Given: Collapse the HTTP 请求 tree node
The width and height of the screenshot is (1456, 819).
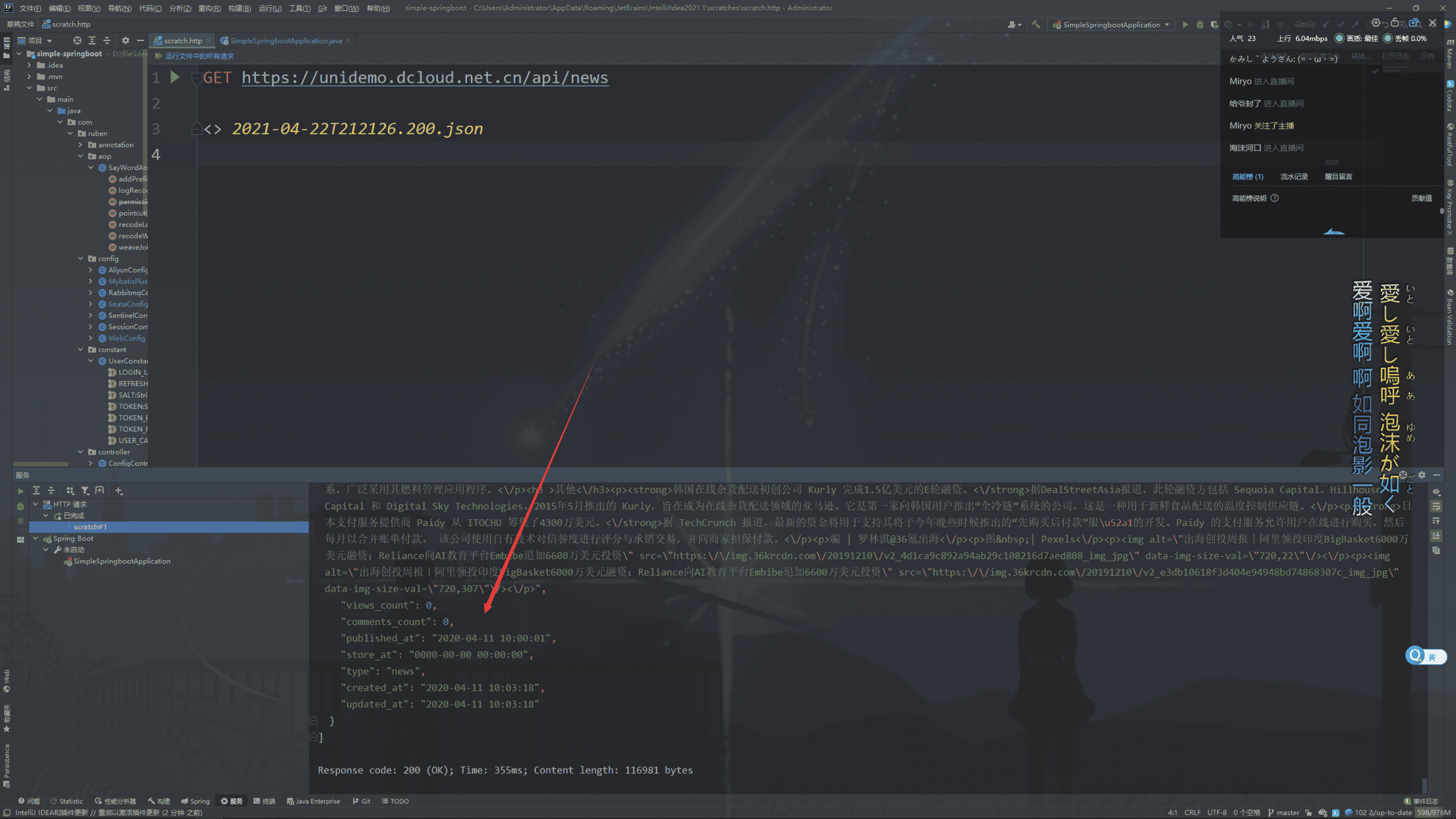Looking at the screenshot, I should coord(36,504).
